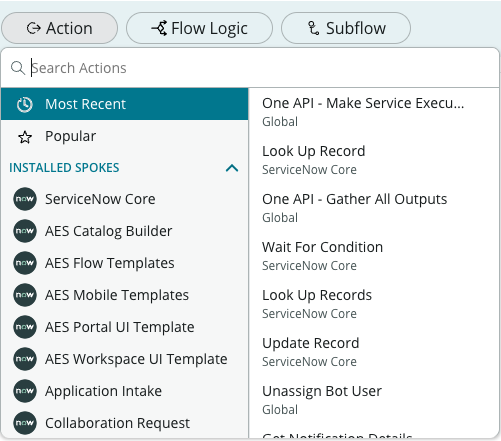Open the AES Flow Templates spoke
501x441 pixels.
[x=124, y=263]
